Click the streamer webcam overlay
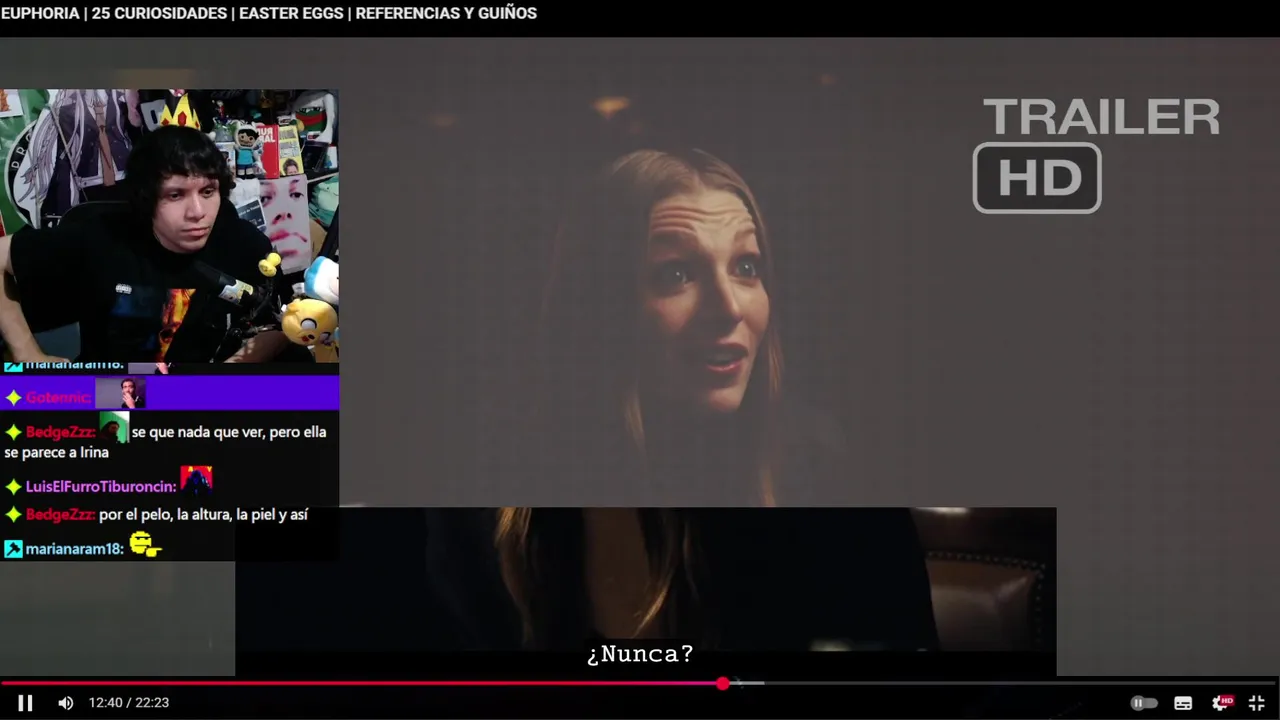The width and height of the screenshot is (1280, 720). [x=169, y=226]
